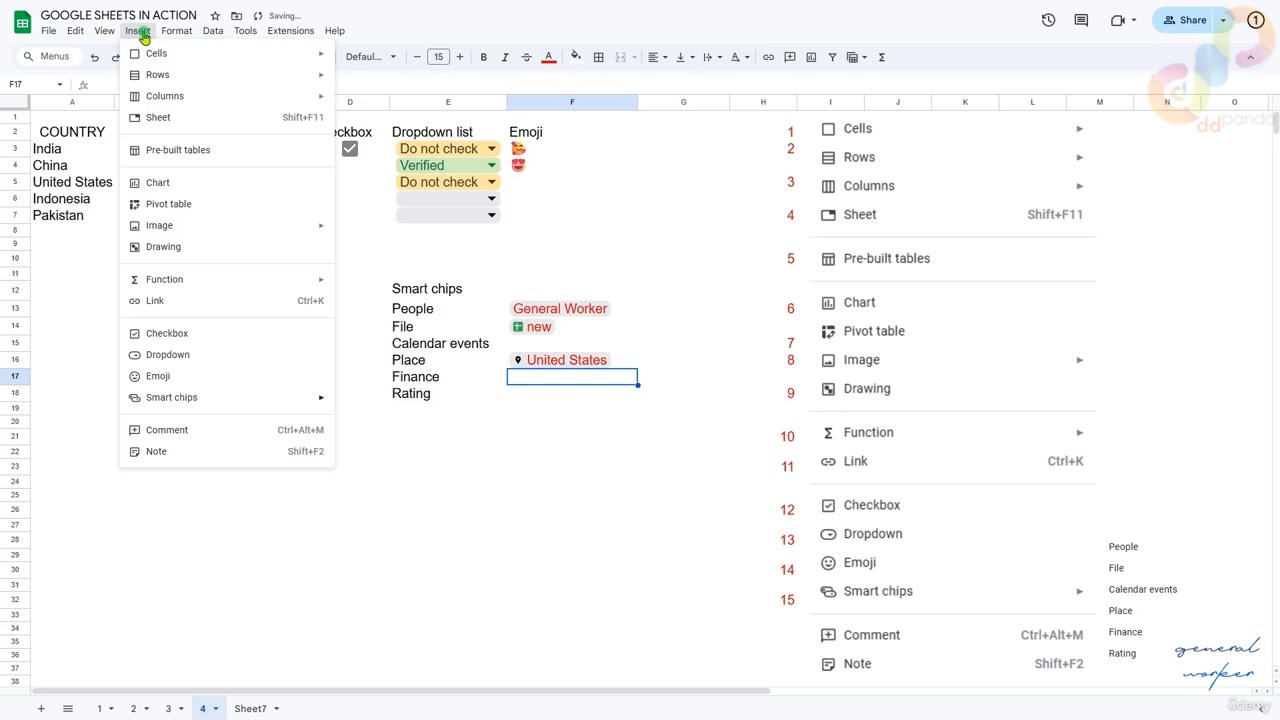Expand the Columns submenu
The height and width of the screenshot is (720, 1280).
(227, 96)
